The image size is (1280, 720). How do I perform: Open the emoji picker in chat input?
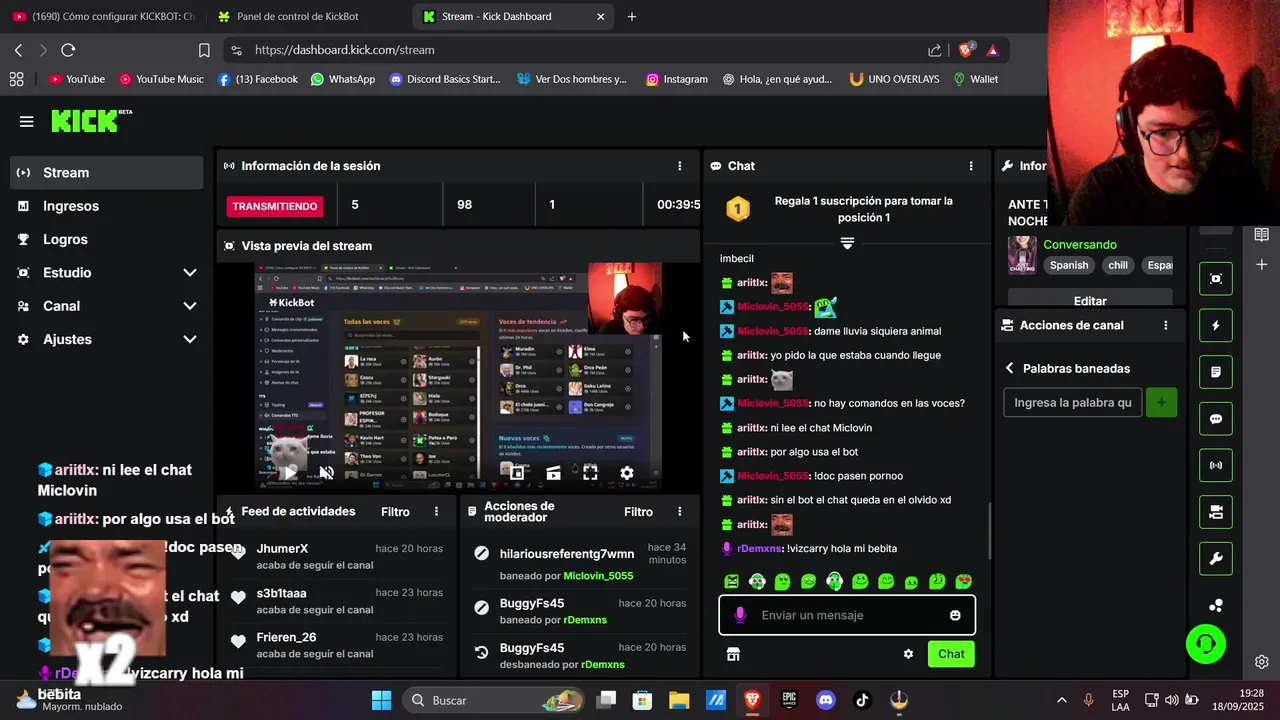point(955,615)
